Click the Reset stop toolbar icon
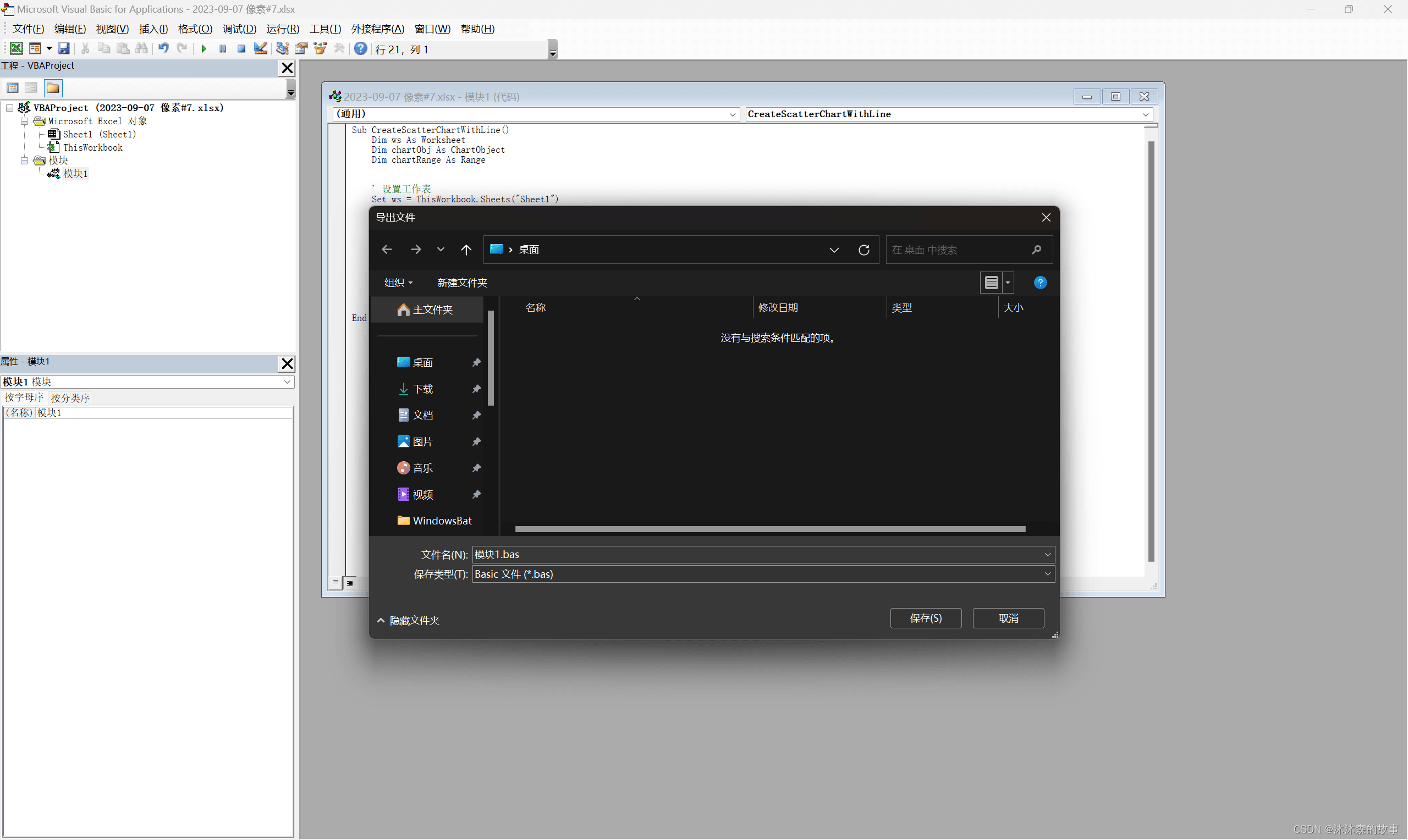 pyautogui.click(x=242, y=49)
